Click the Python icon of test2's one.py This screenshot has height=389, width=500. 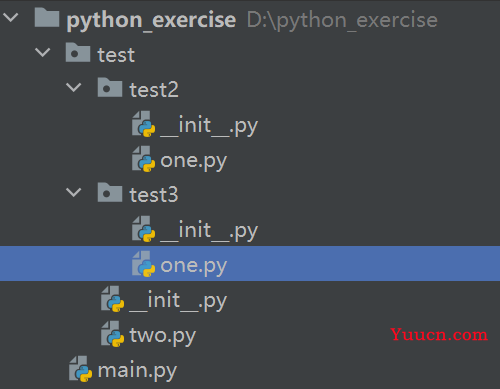pos(143,159)
